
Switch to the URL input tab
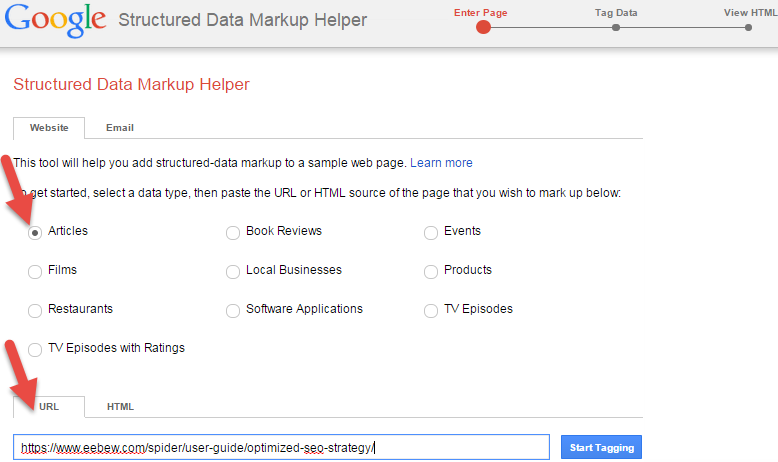(x=49, y=407)
